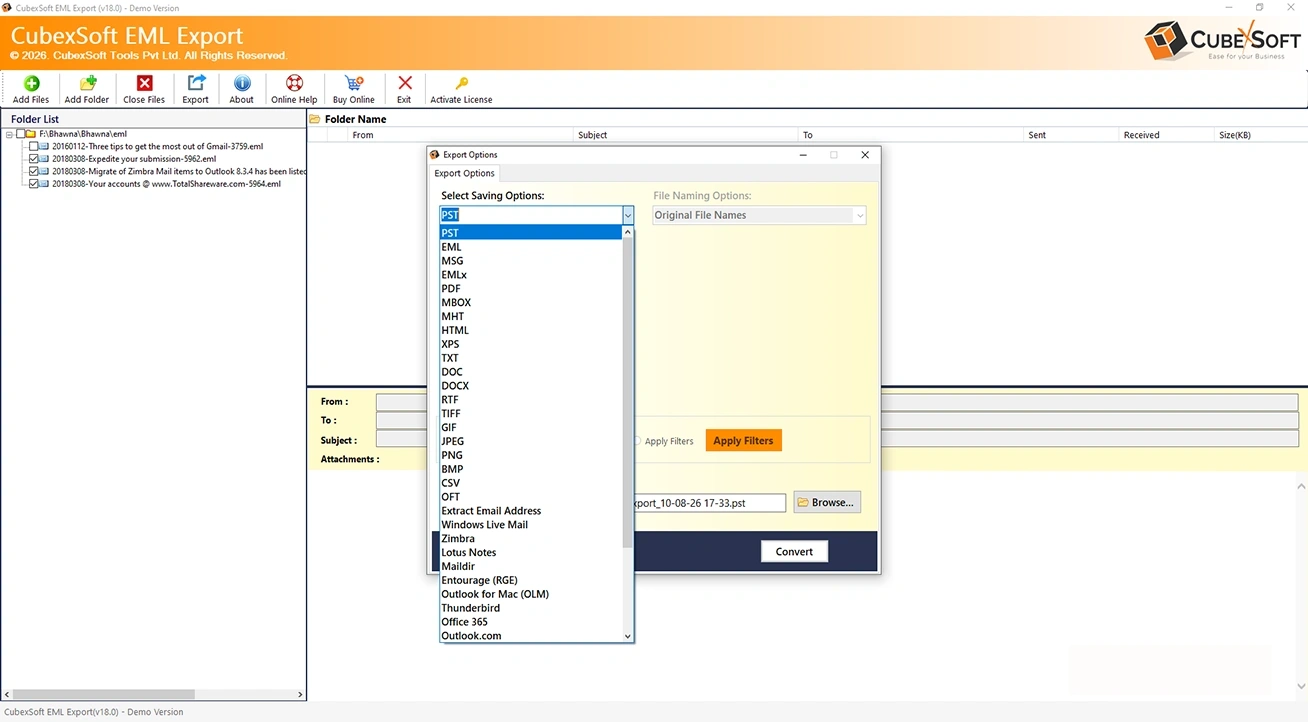Screen dimensions: 1308x722
Task: Choose Thunderbird from the format list
Action: [x=531, y=608]
